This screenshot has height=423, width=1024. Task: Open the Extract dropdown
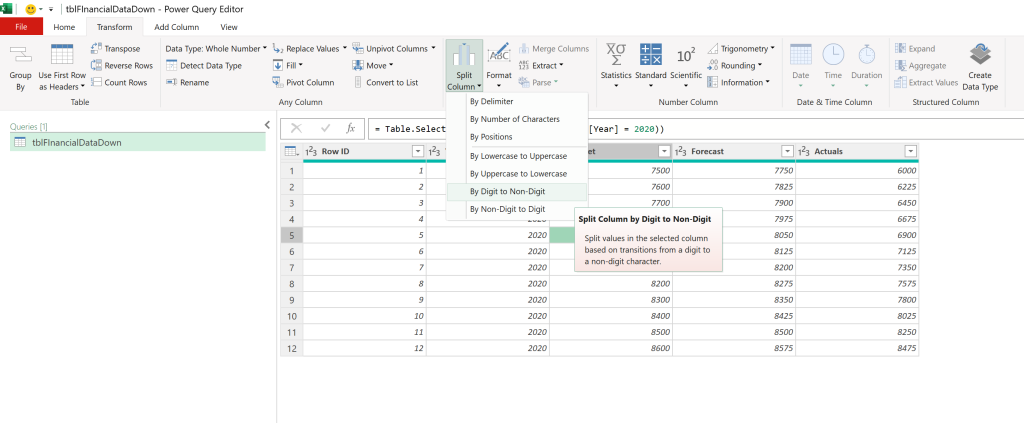(x=541, y=65)
